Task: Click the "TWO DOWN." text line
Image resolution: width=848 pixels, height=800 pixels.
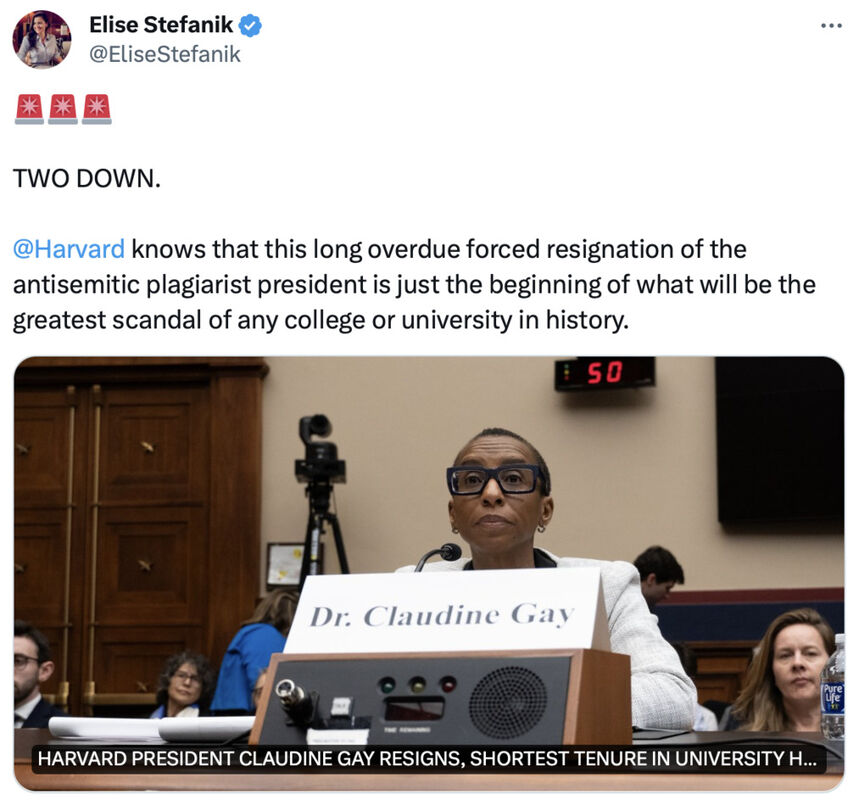Action: tap(87, 178)
